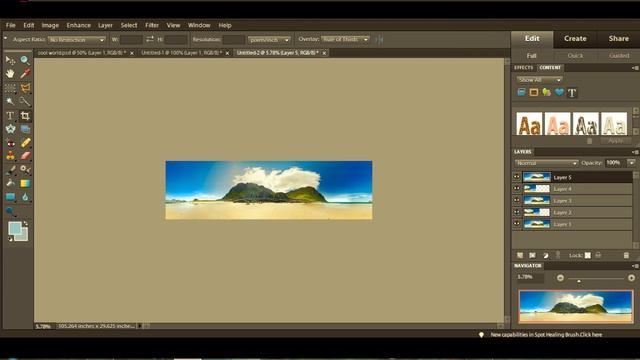This screenshot has width=640, height=360.
Task: Toggle lock transparent pixels checkbox
Action: tap(587, 255)
